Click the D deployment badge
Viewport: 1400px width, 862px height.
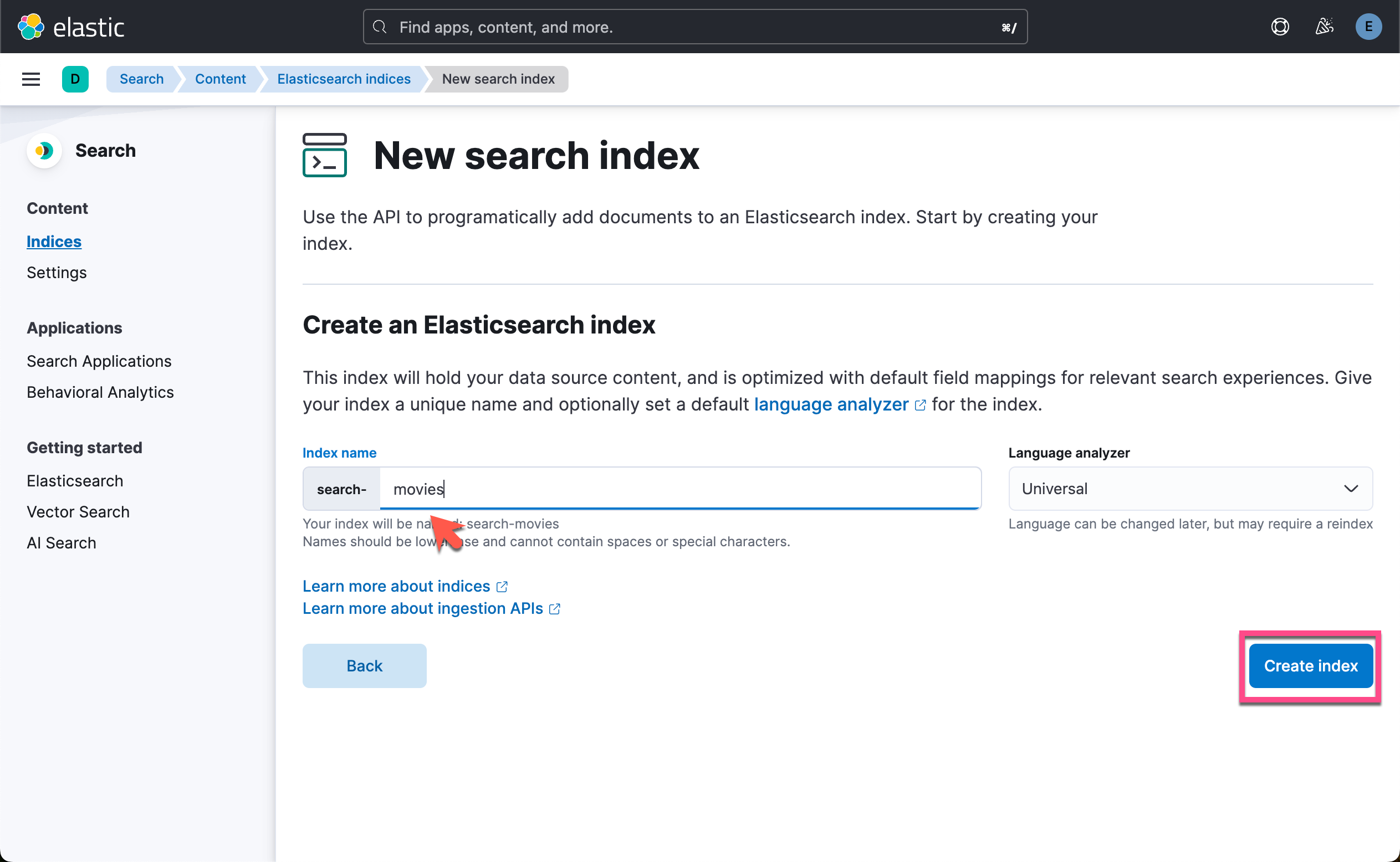75,79
